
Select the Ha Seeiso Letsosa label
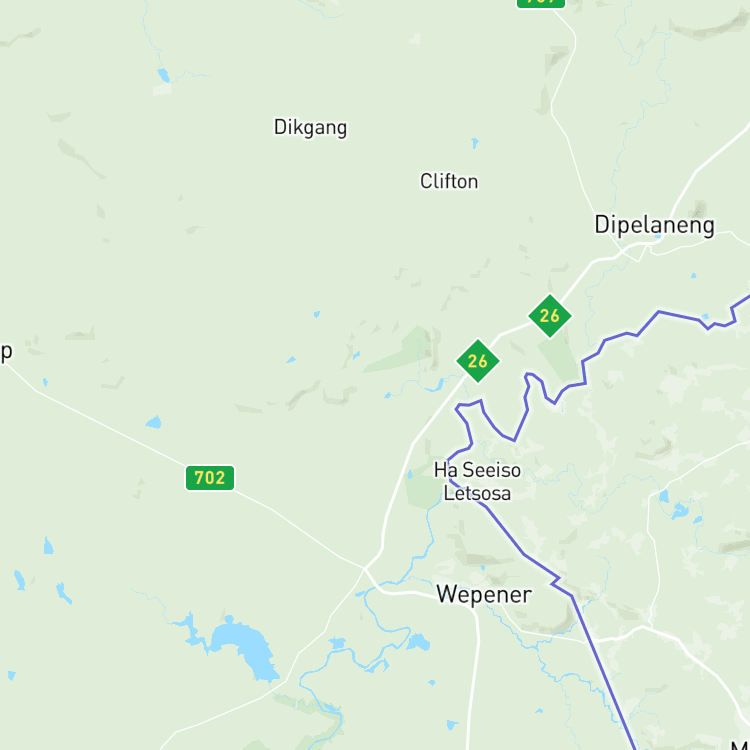pyautogui.click(x=477, y=482)
